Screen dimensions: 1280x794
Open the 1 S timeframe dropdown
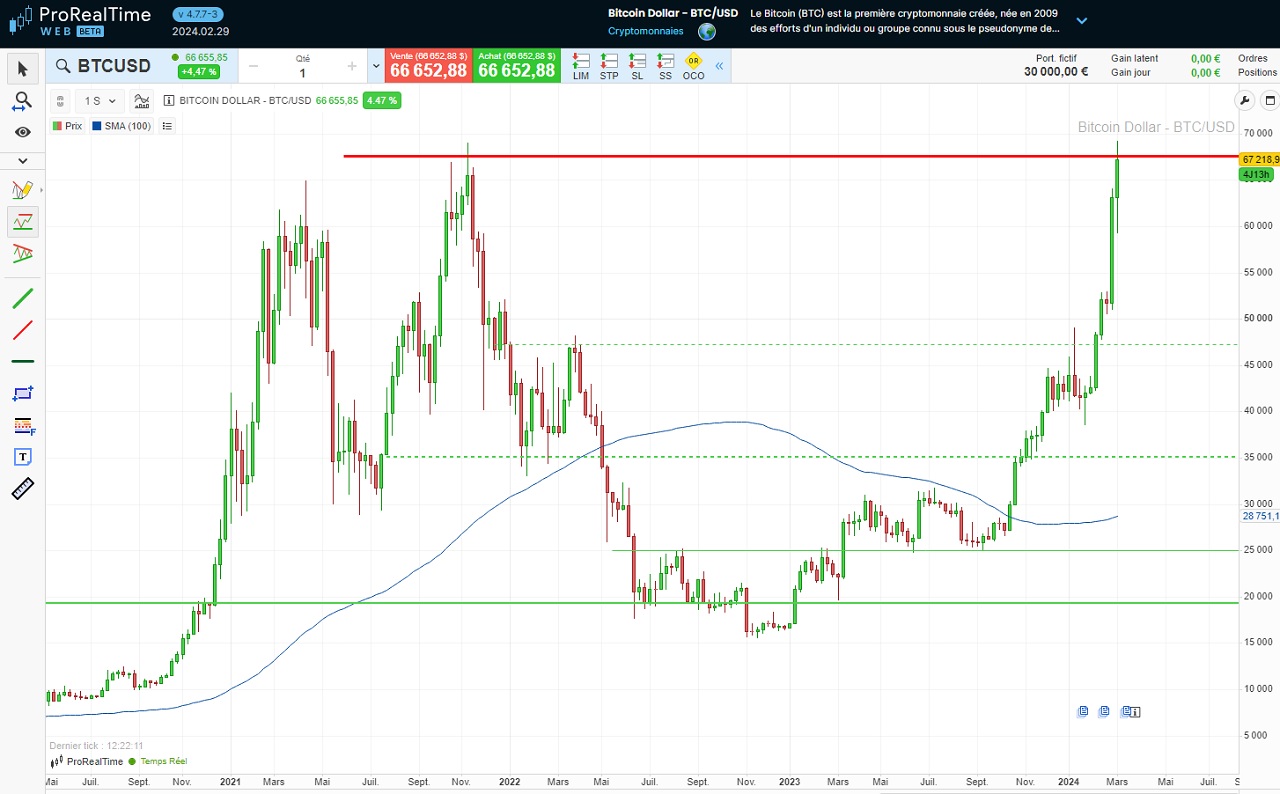click(100, 100)
